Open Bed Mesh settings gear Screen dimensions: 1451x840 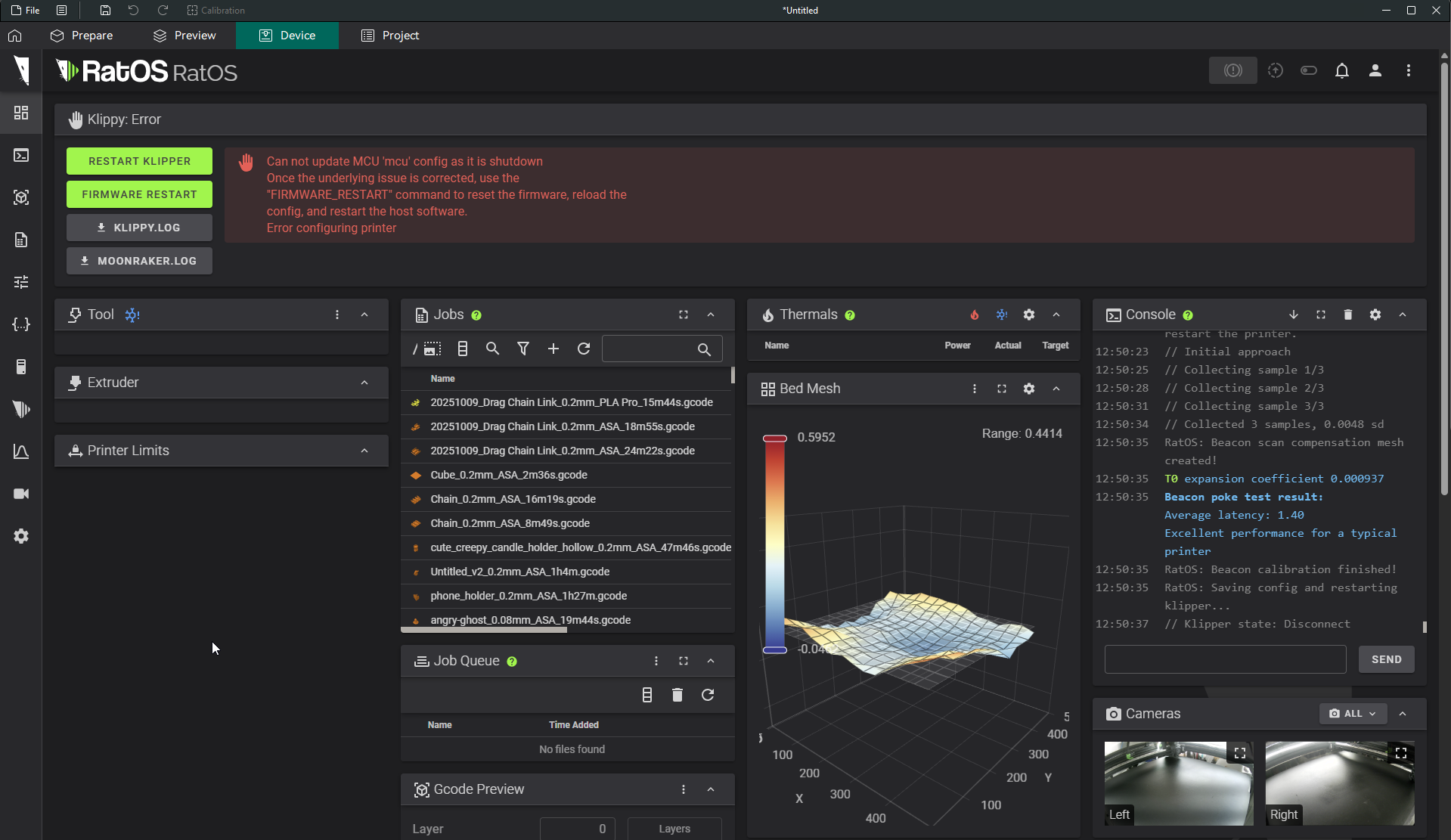1028,389
